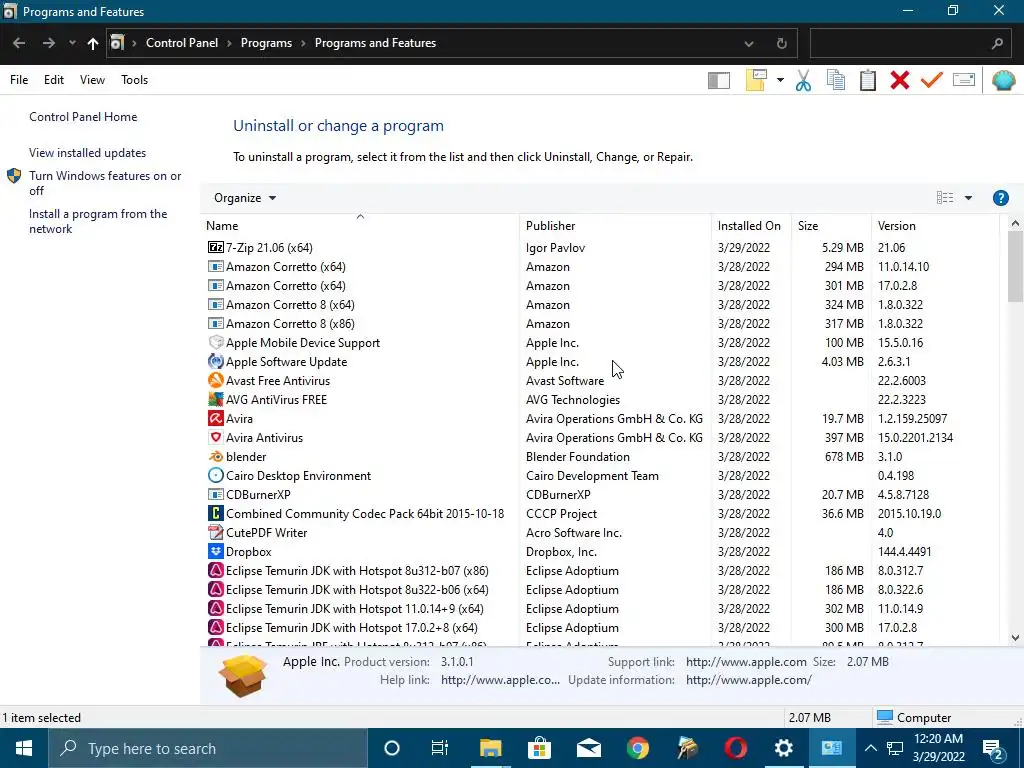This screenshot has width=1024, height=768.
Task: Open Microsoft Store from the taskbar
Action: [x=539, y=748]
